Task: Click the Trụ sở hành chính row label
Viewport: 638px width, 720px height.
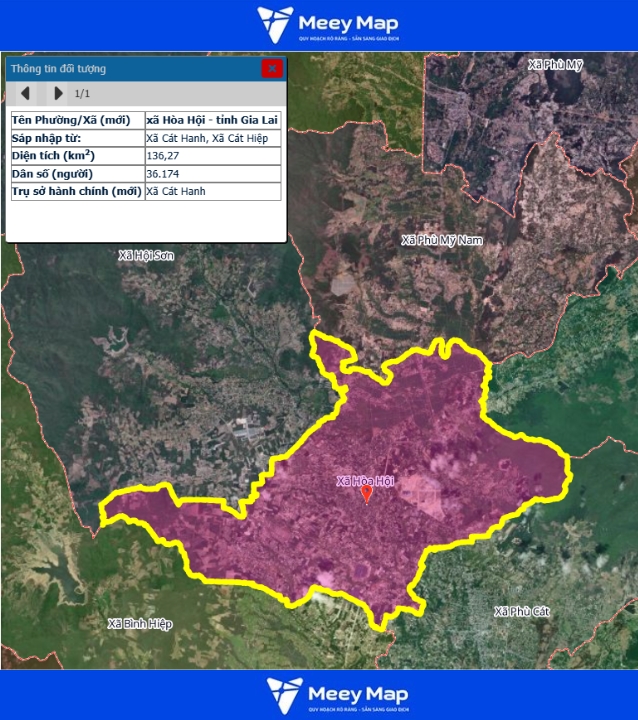Action: [x=76, y=191]
